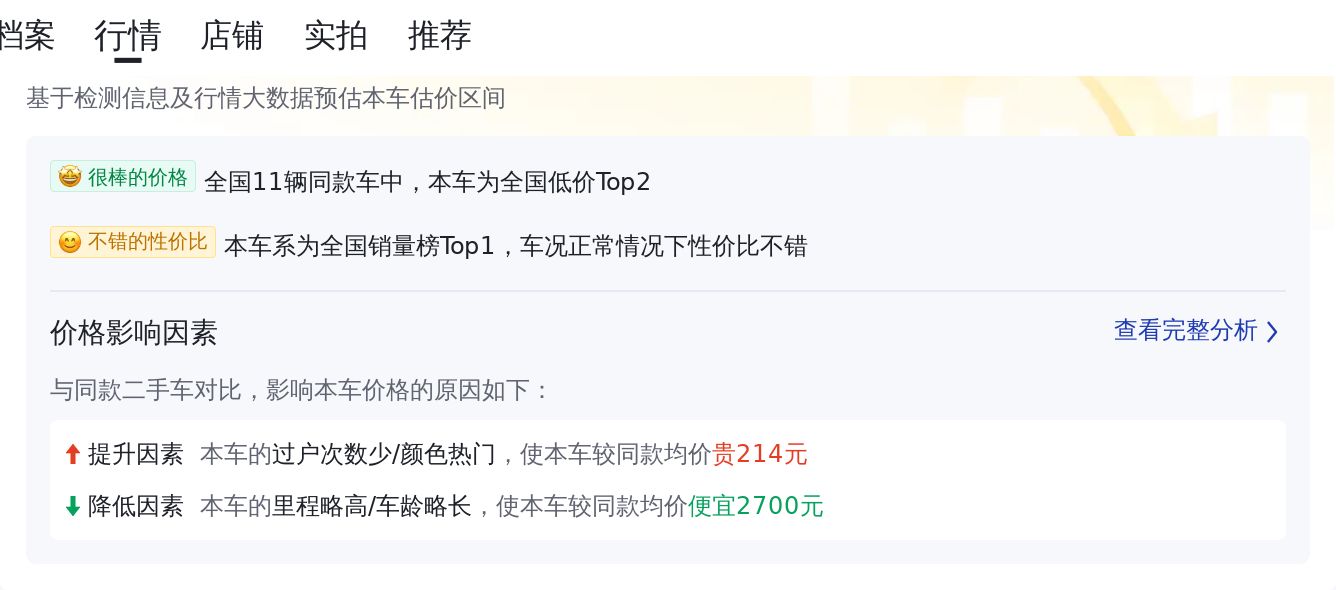Click the text about 全国销量榜Top1
Screen dimensions: 1336x590
[x=515, y=246]
